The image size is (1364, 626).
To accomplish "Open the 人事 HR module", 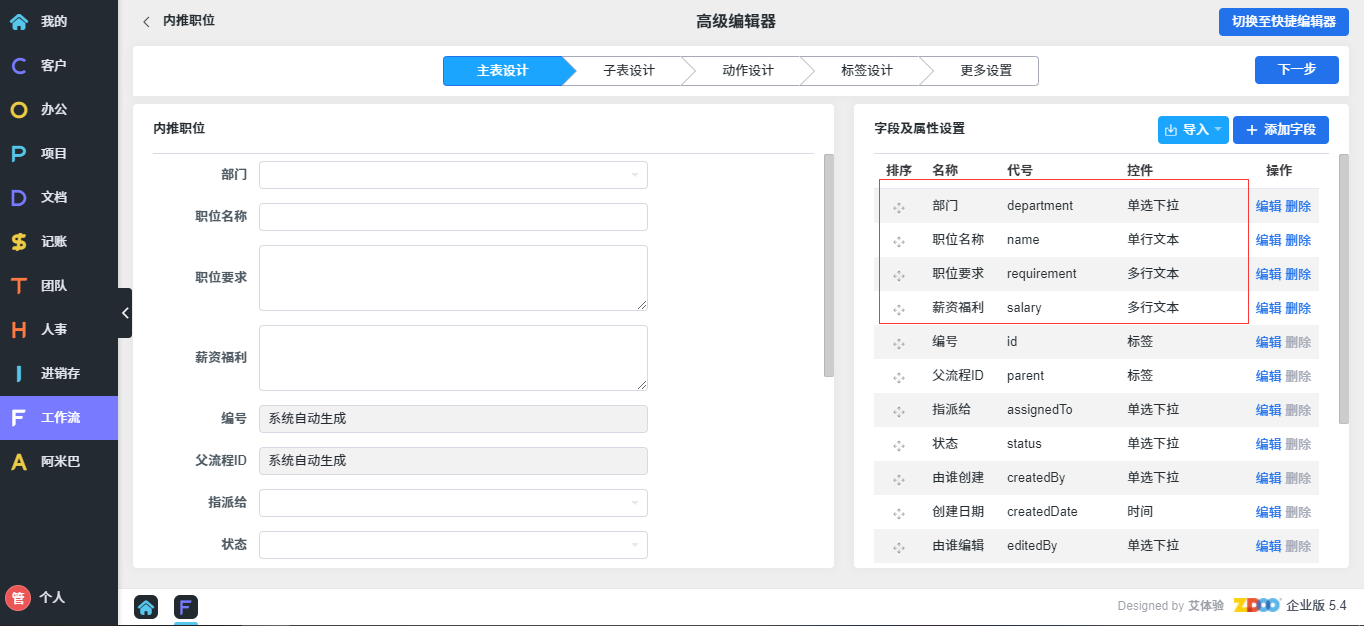I will 52,330.
